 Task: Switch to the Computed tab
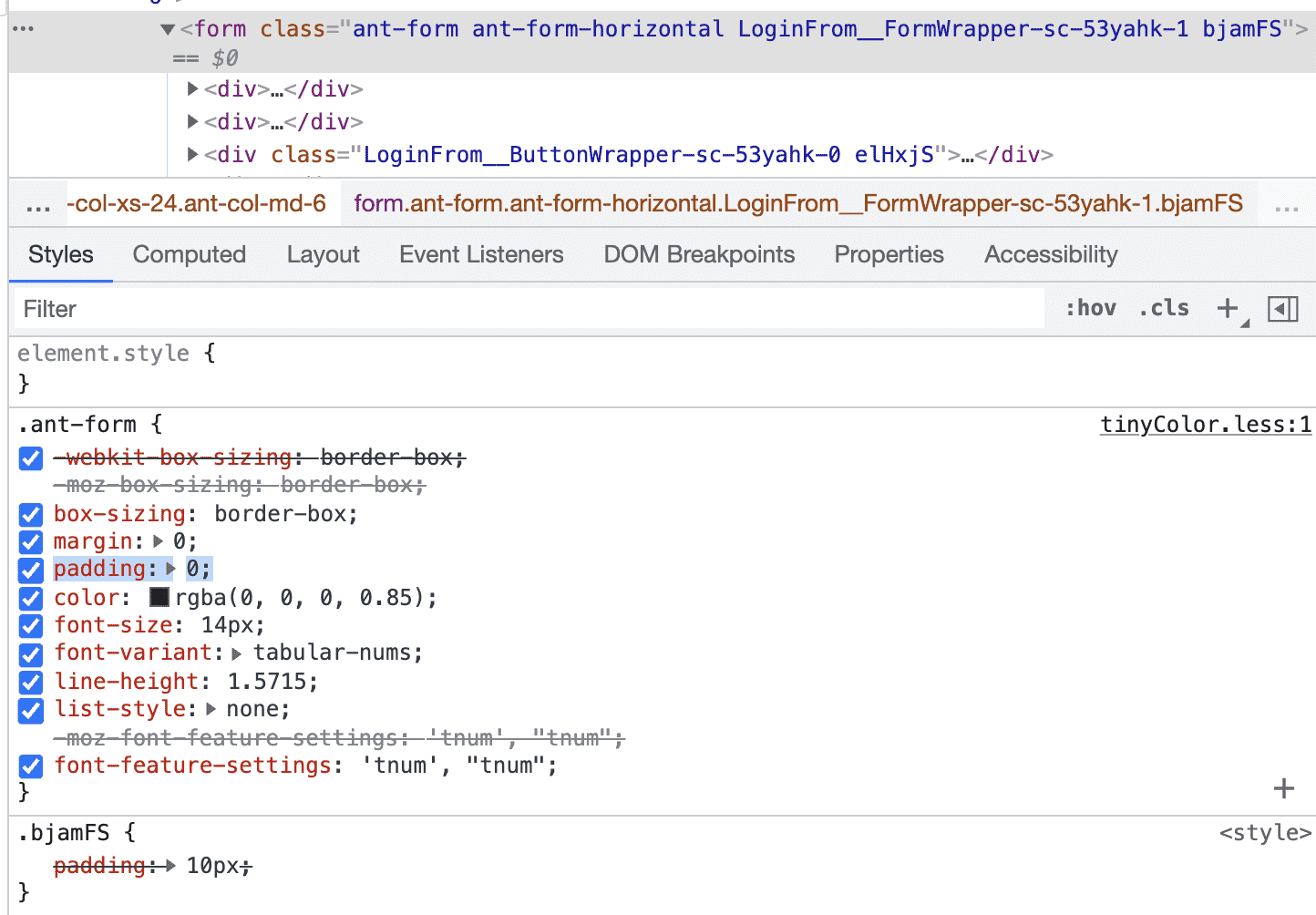[x=190, y=254]
